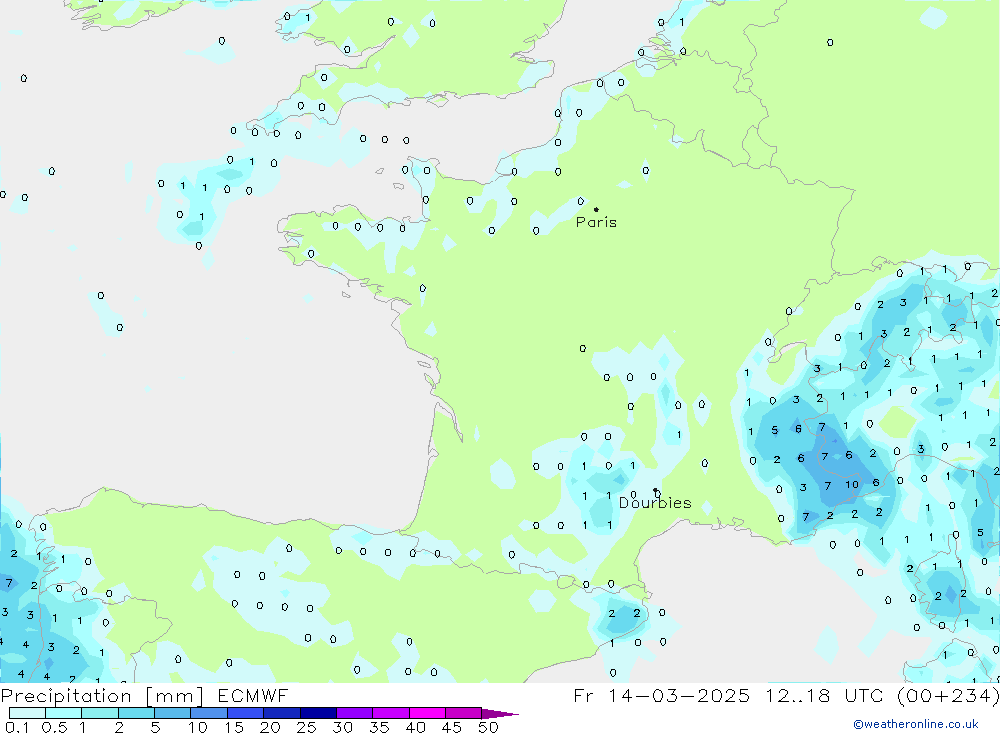Pick the 1–2 mm legend swatch
Screen dimensions: 1000x733
pyautogui.click(x=100, y=713)
